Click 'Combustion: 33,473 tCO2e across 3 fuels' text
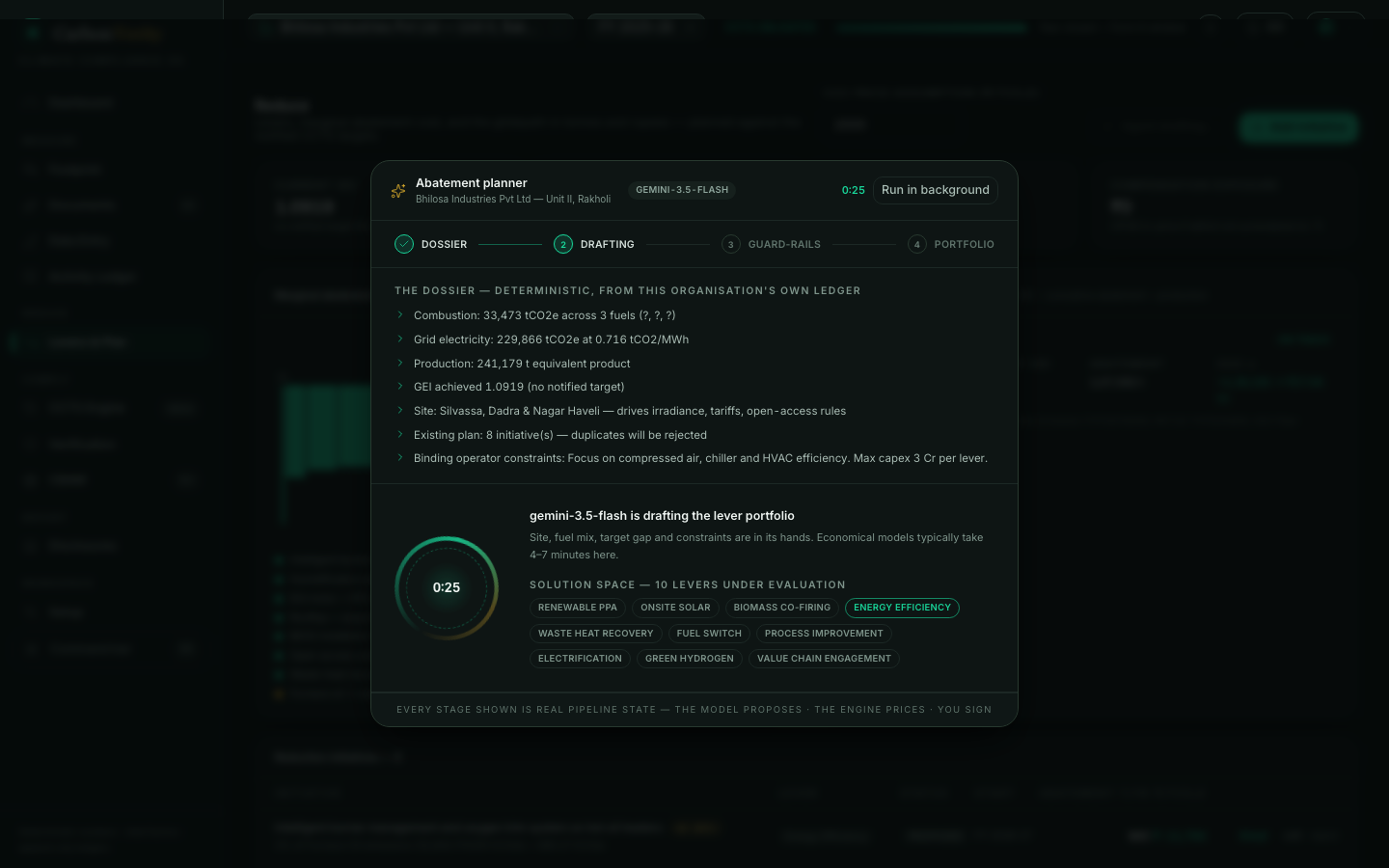The width and height of the screenshot is (1389, 868). (x=544, y=315)
